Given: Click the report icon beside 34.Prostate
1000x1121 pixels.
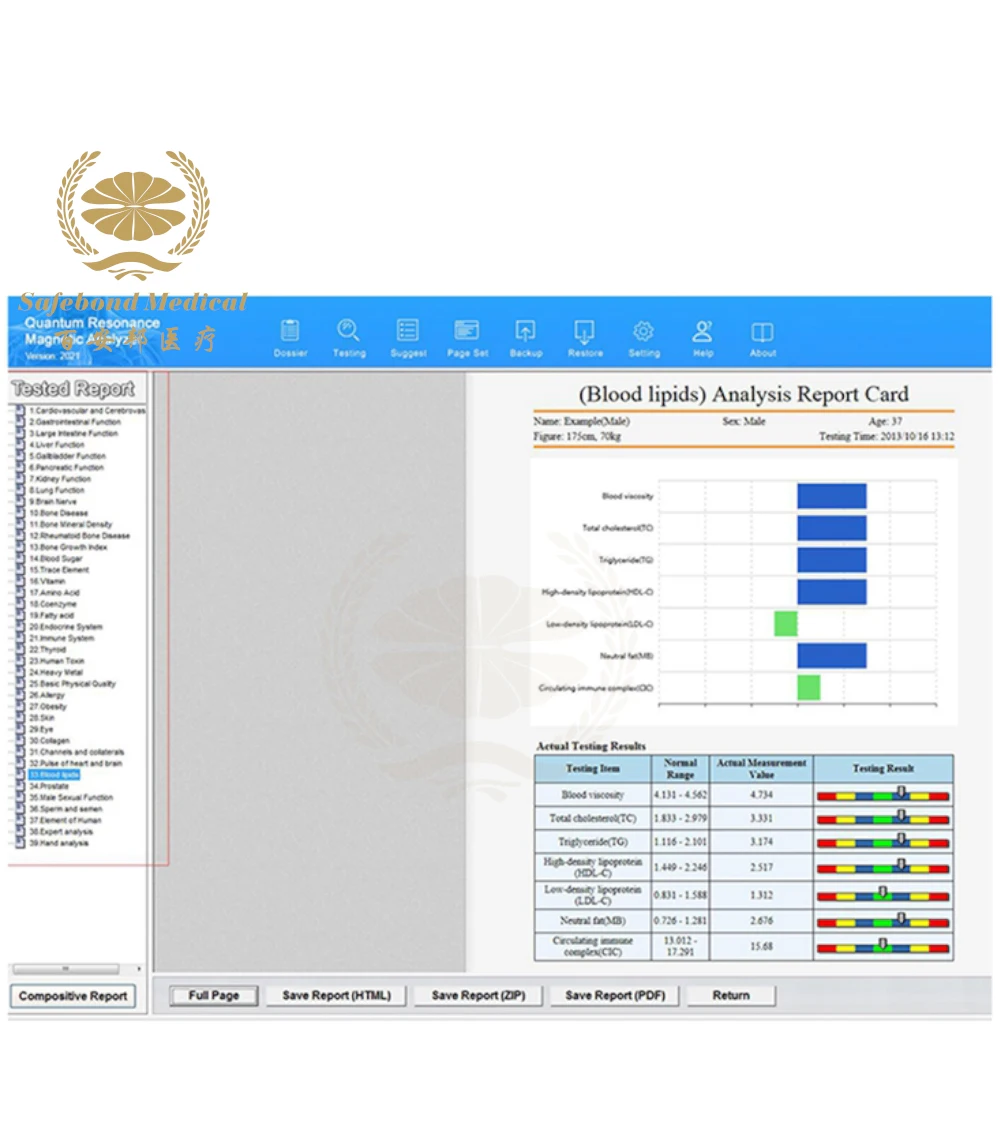Looking at the screenshot, I should tap(20, 786).
